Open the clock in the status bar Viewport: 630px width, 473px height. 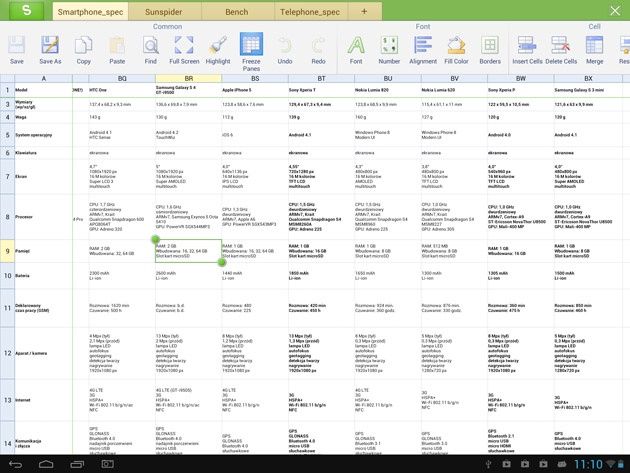(x=588, y=465)
